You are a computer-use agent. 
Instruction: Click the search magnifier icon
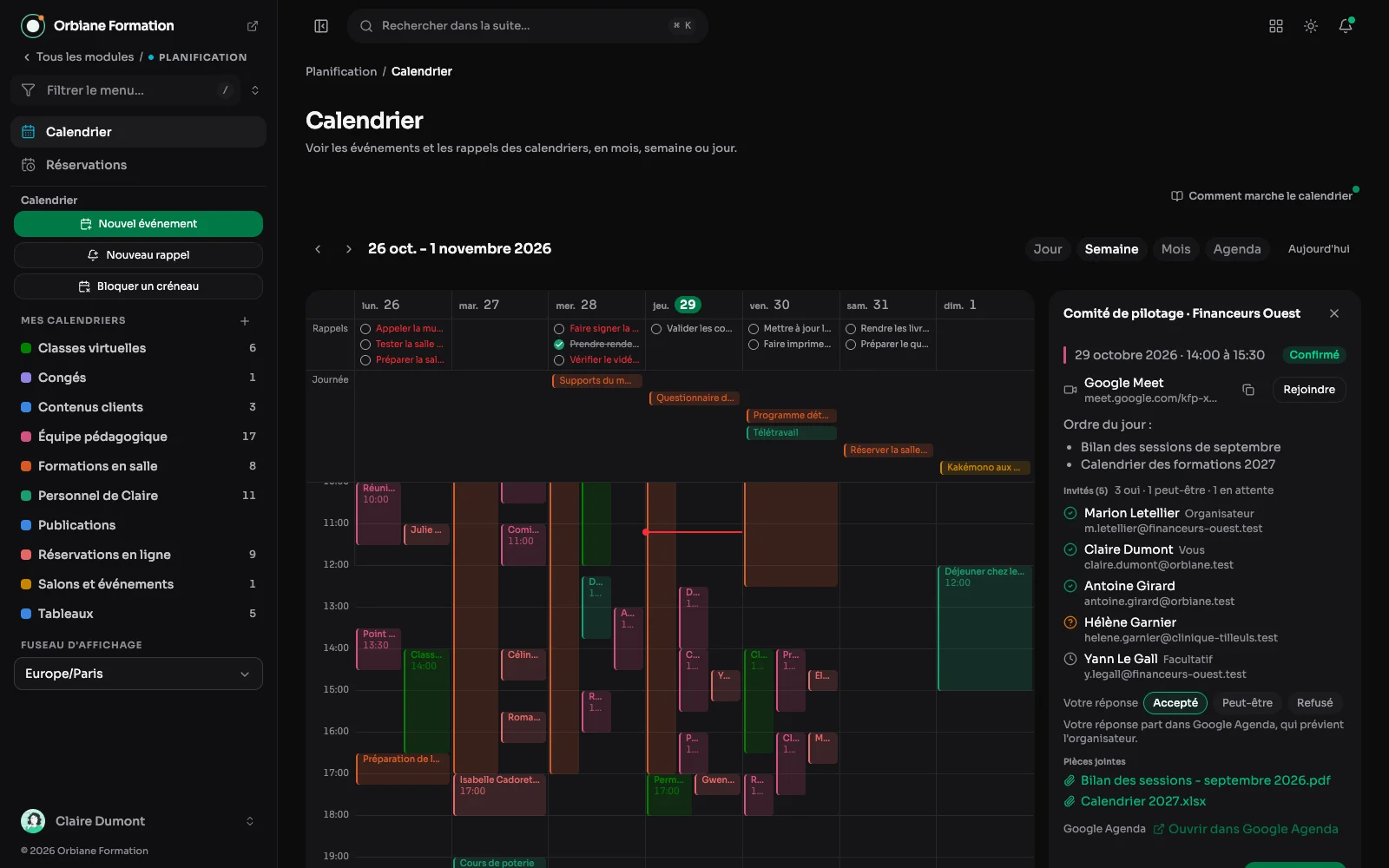pos(366,26)
